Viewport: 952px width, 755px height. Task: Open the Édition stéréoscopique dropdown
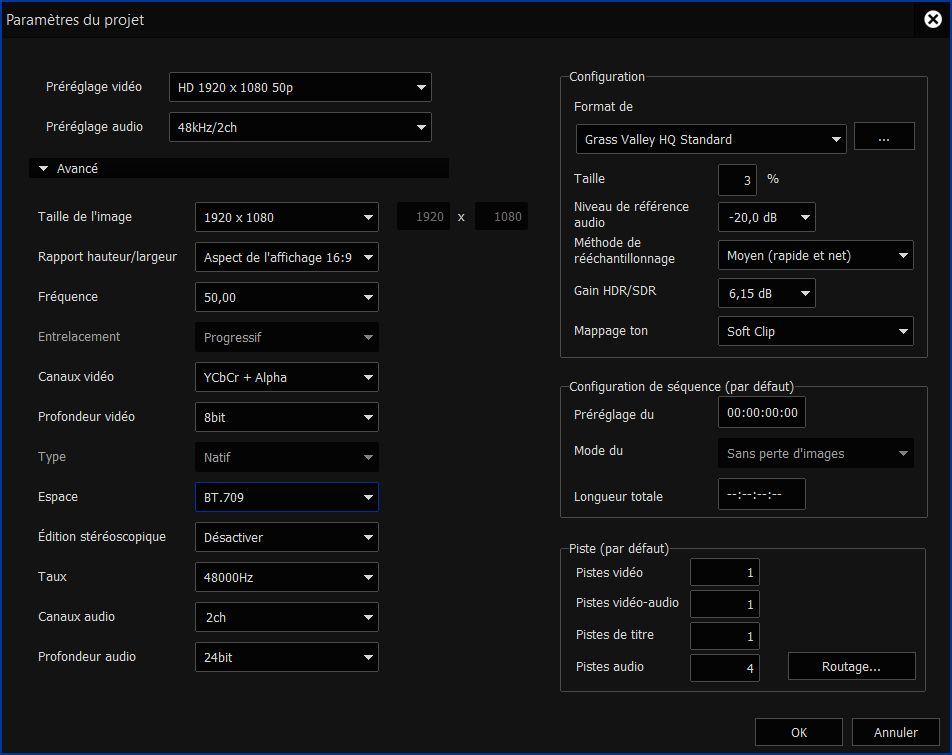[x=286, y=537]
